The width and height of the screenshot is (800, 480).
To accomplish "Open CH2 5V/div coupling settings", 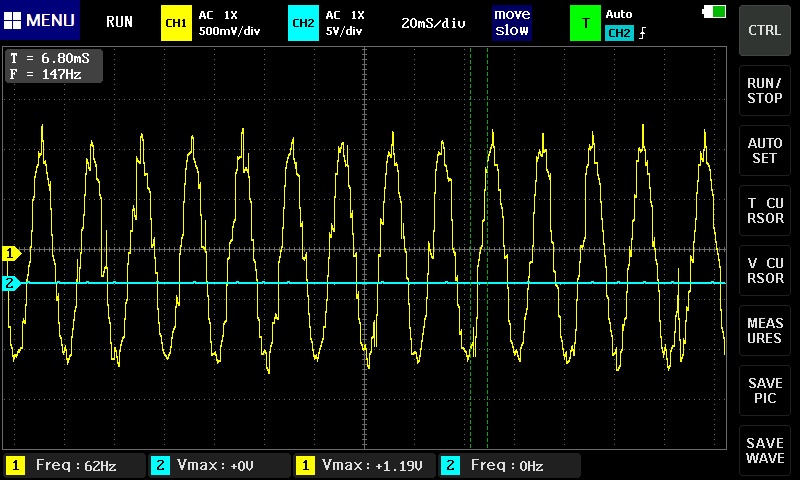I will coord(345,22).
